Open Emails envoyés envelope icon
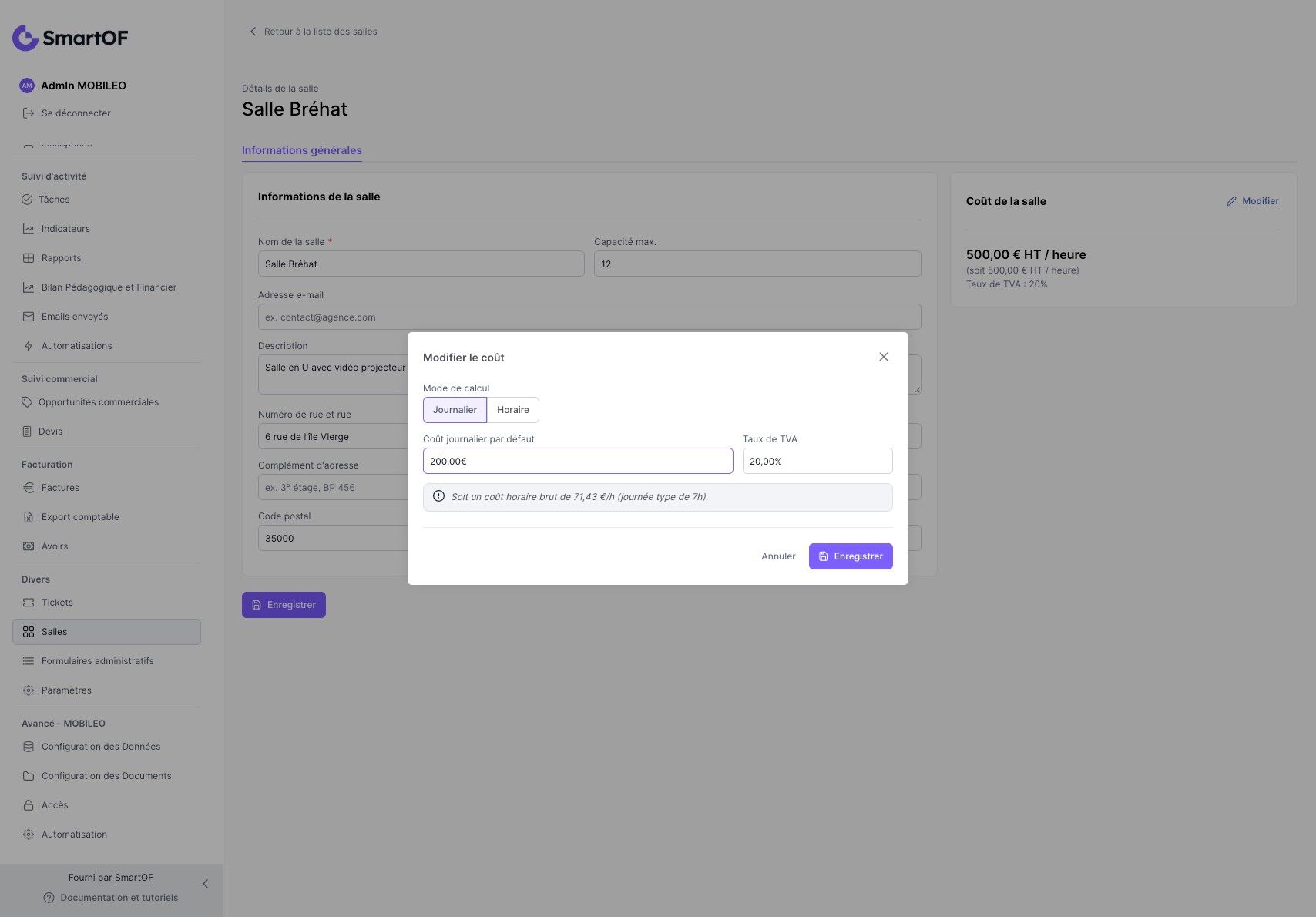 29,317
